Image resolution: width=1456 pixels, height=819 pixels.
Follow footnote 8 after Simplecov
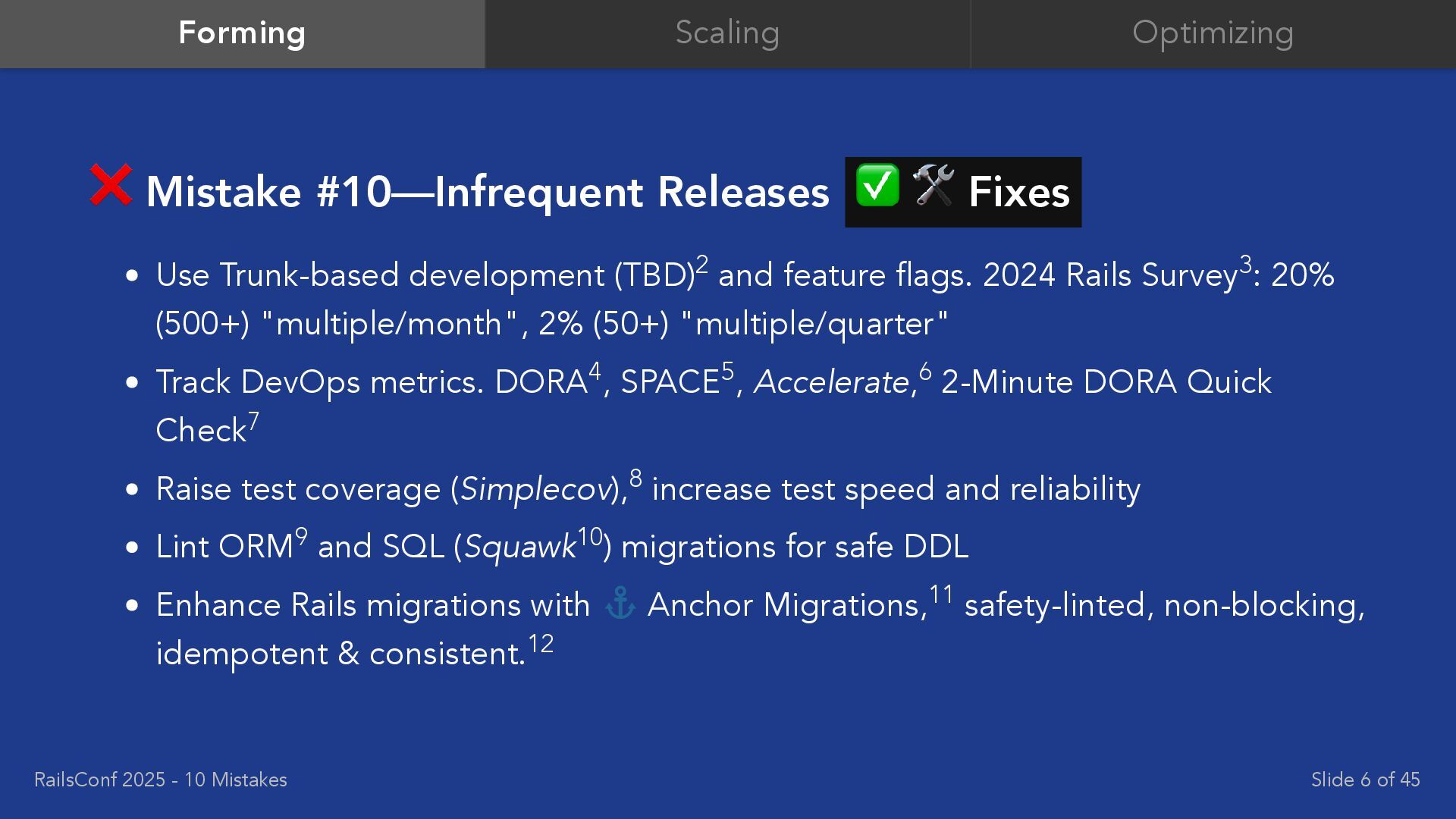(635, 479)
